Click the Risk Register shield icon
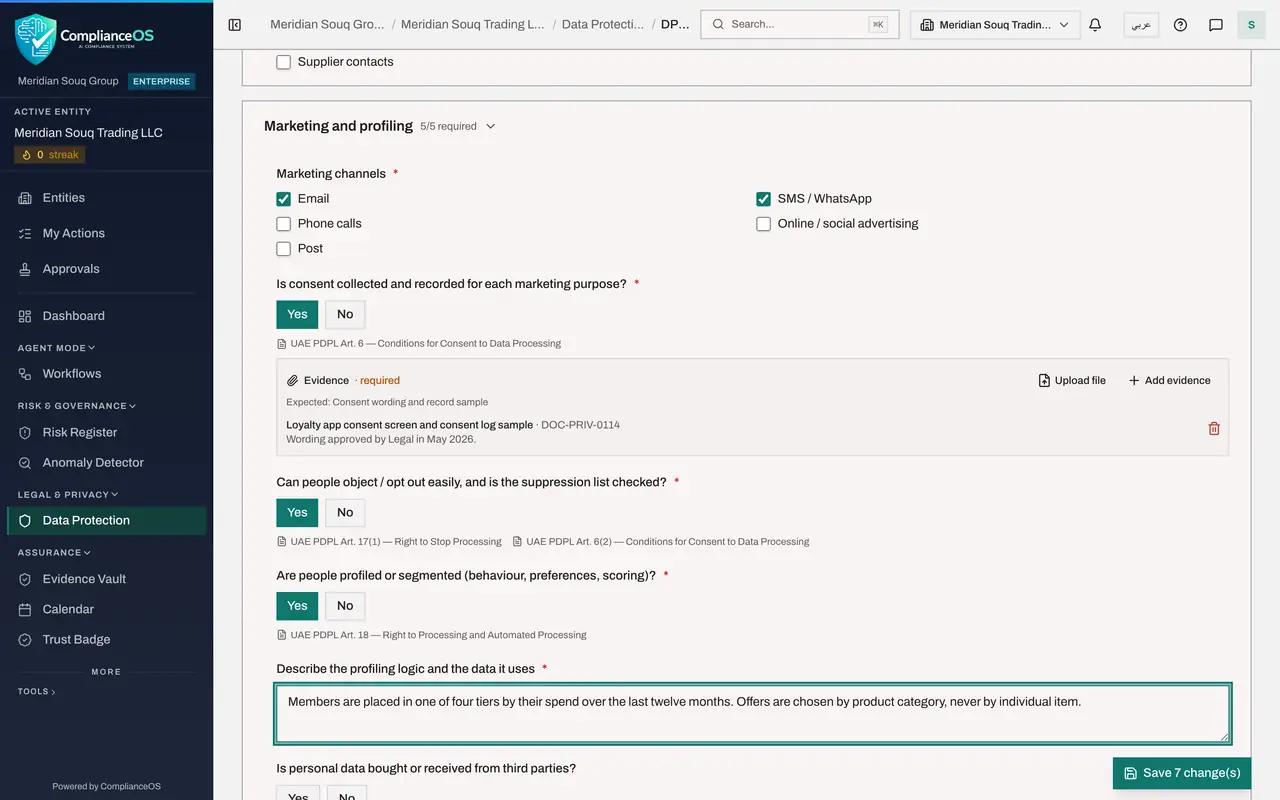The width and height of the screenshot is (1280, 800). click(x=25, y=433)
